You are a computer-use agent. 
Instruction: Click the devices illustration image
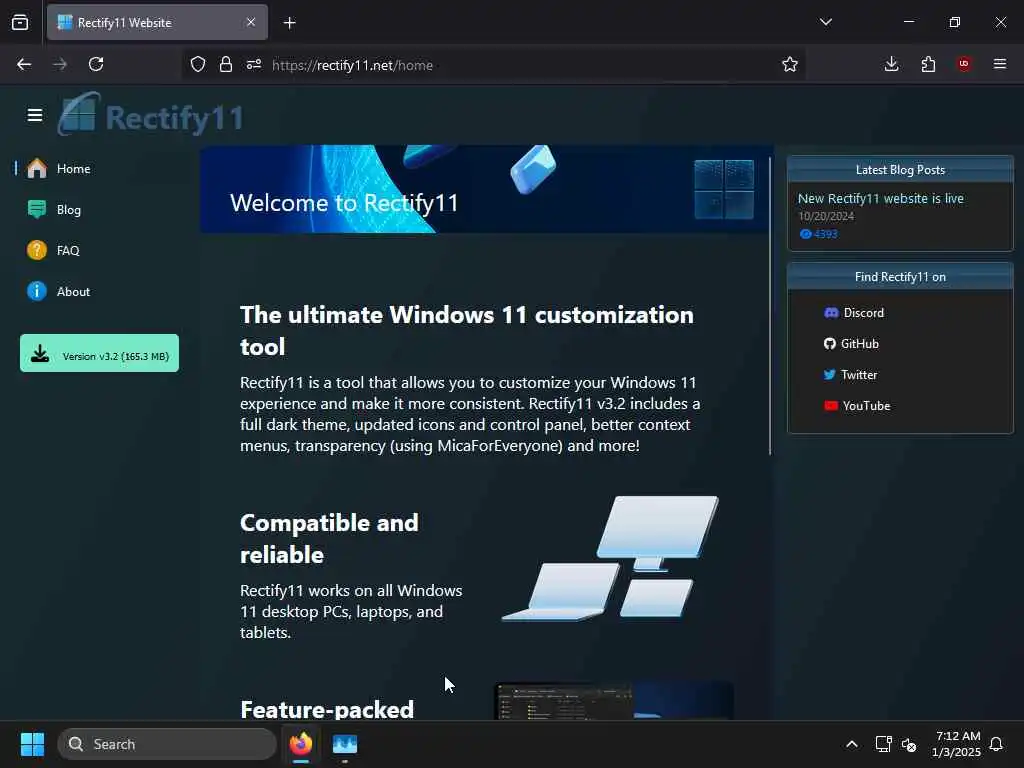(610, 558)
